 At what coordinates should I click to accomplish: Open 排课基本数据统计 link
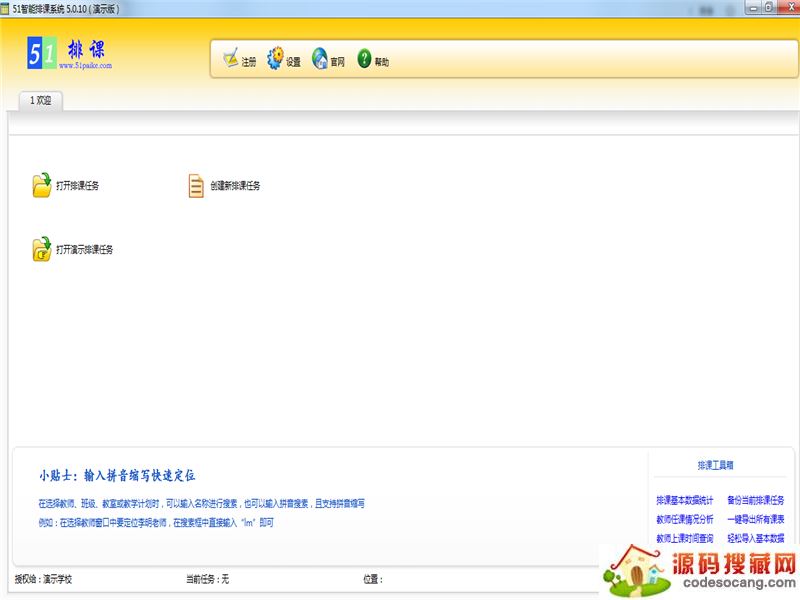click(685, 500)
